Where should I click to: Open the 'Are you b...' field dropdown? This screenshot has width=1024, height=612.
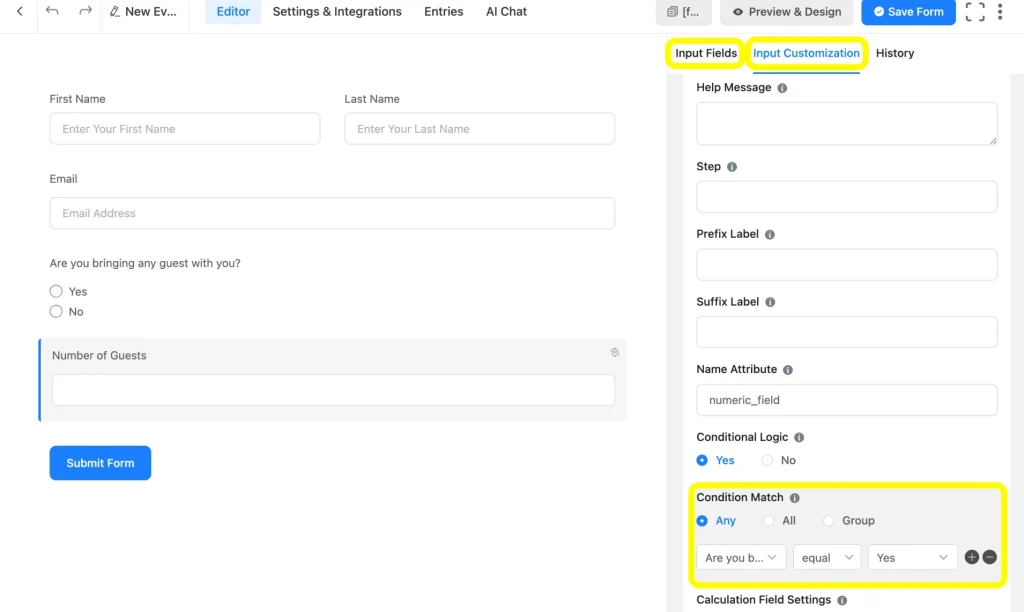[741, 557]
